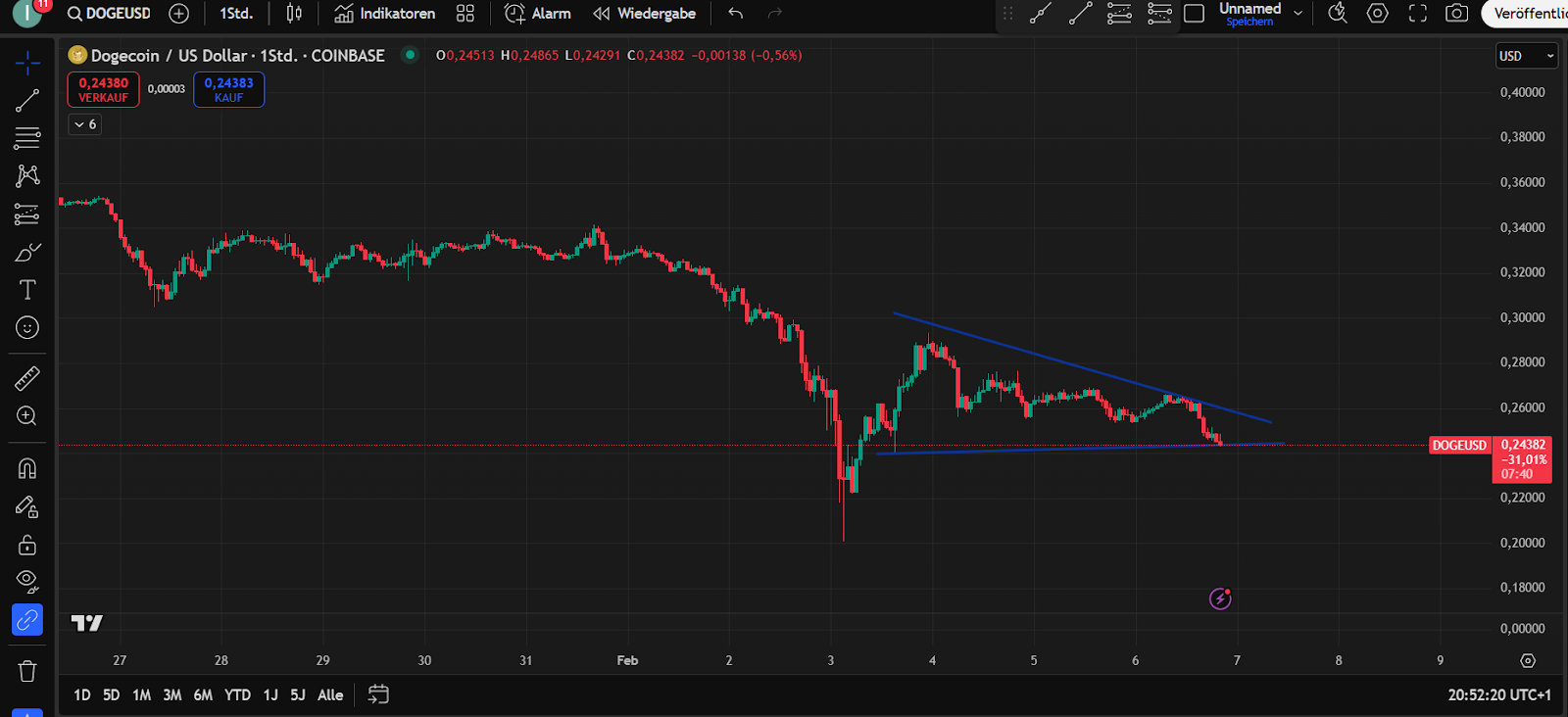Click the DOGEUSD symbol search field
This screenshot has height=717, width=1568.
pos(110,14)
